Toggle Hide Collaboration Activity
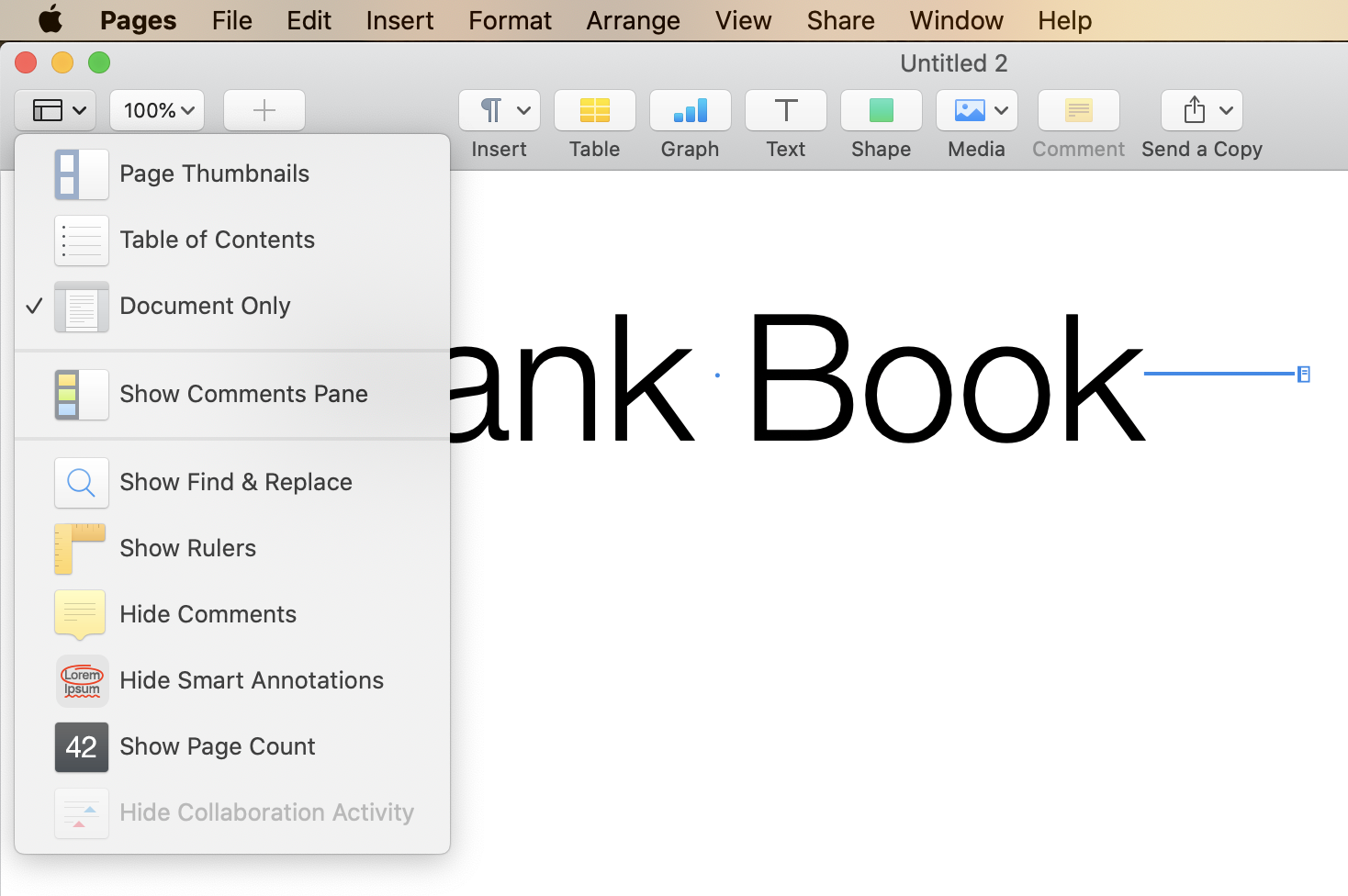 pos(232,813)
